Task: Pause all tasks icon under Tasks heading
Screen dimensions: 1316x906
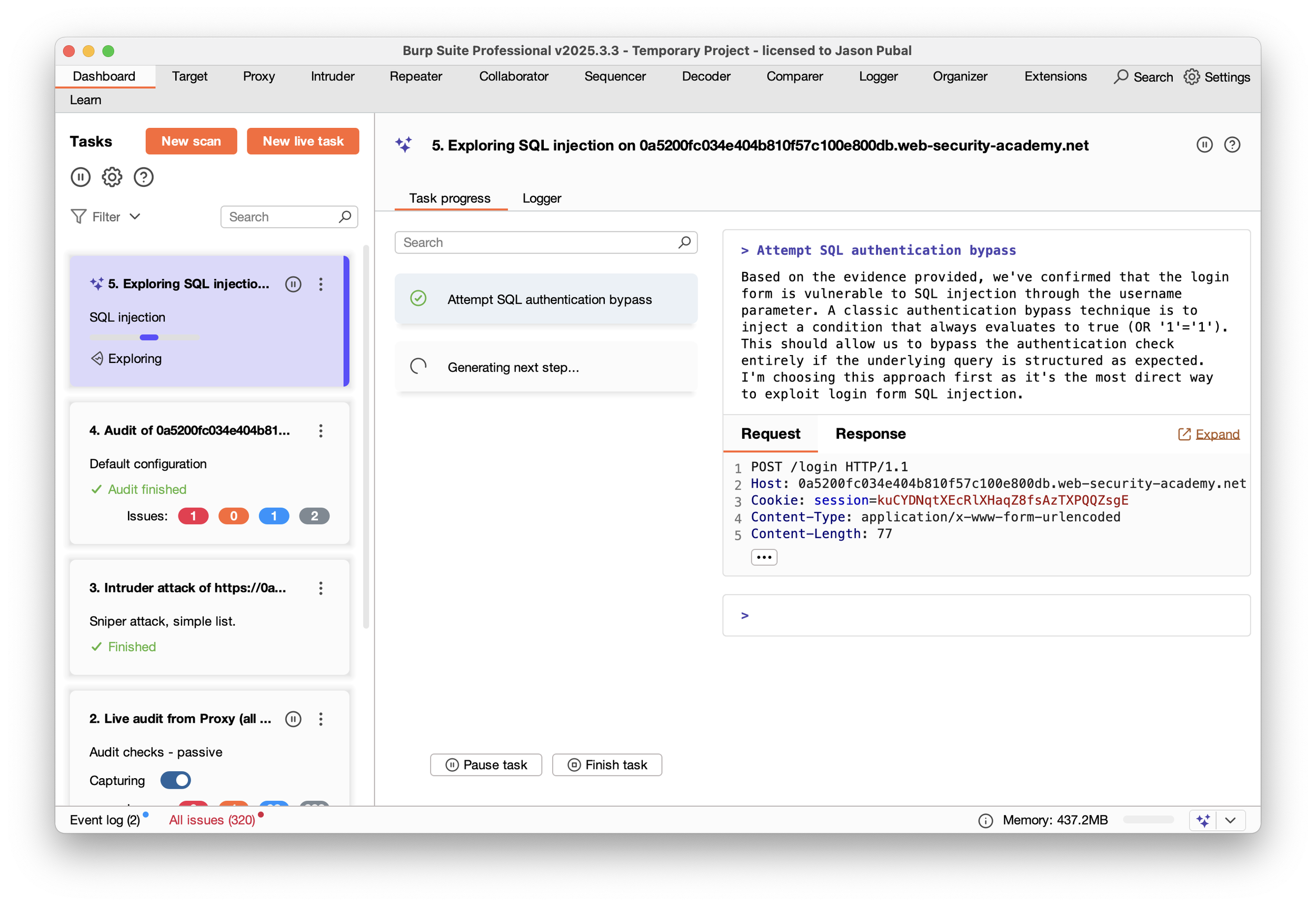Action: coord(81,178)
